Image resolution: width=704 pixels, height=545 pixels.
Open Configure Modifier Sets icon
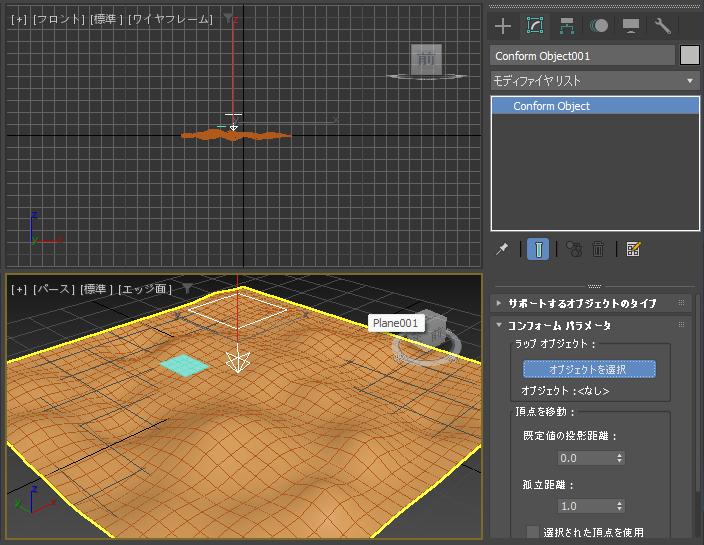[x=634, y=249]
